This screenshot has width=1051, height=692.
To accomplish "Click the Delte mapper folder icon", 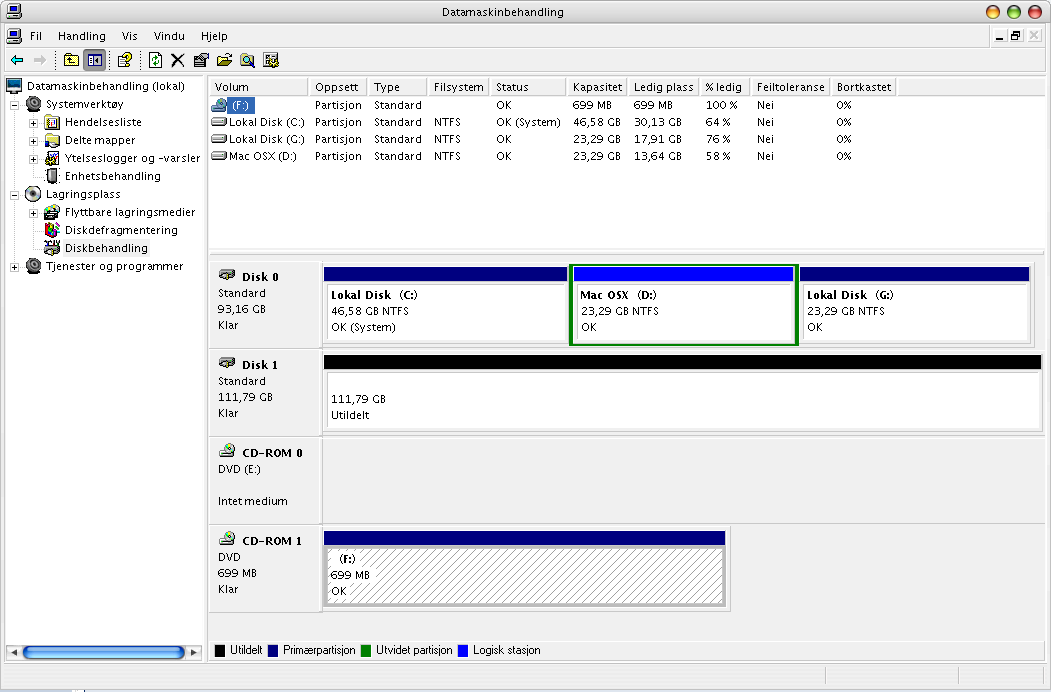I will point(52,140).
